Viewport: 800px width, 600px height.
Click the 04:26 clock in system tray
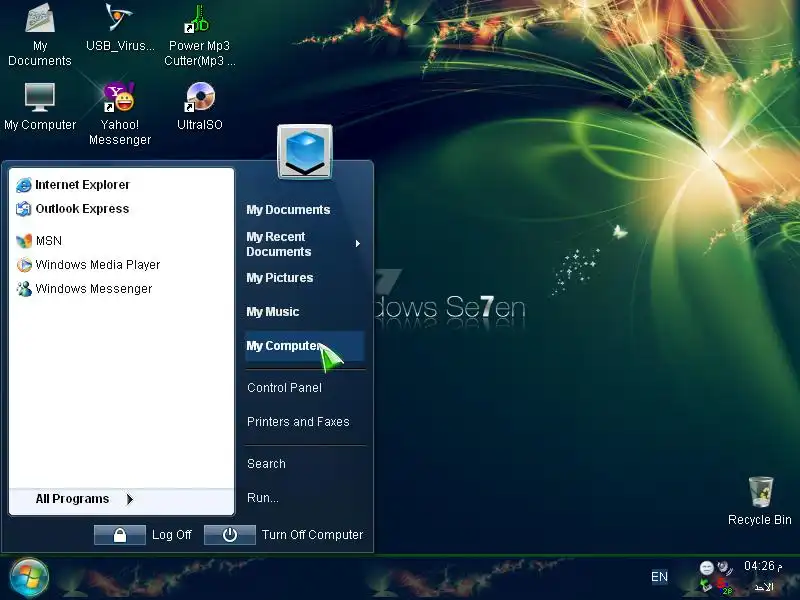[x=763, y=566]
